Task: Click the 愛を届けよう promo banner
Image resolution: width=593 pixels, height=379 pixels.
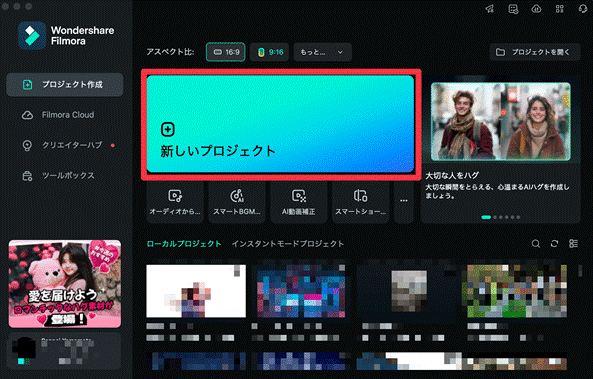Action: click(65, 284)
